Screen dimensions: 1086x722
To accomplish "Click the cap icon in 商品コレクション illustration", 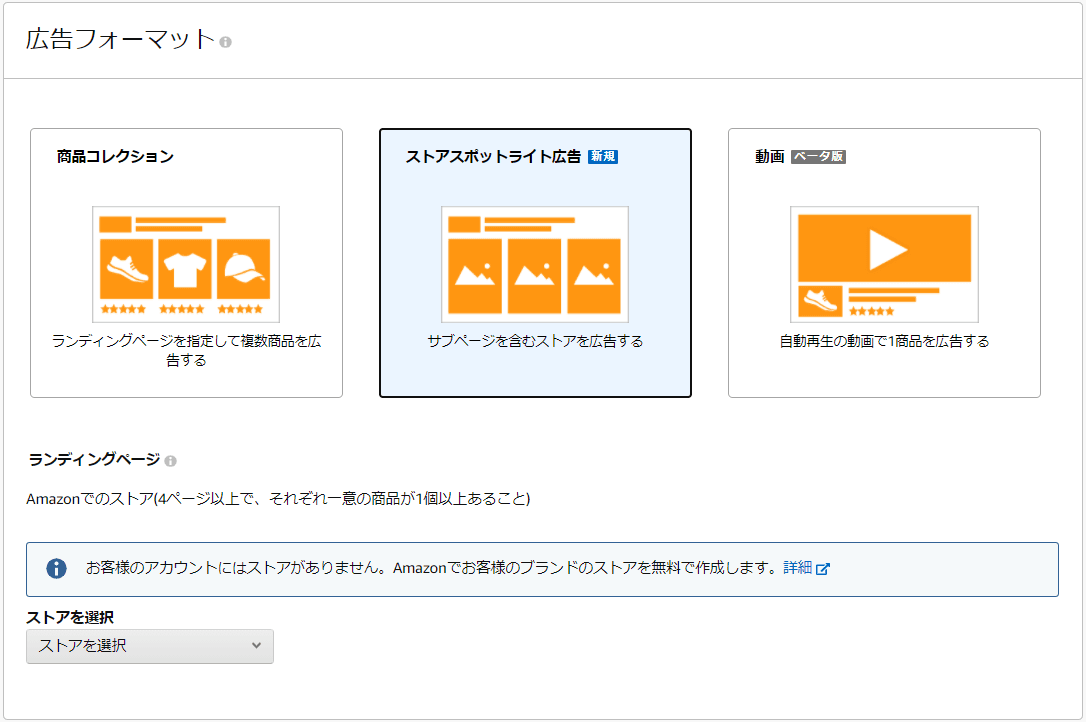I will [x=243, y=268].
